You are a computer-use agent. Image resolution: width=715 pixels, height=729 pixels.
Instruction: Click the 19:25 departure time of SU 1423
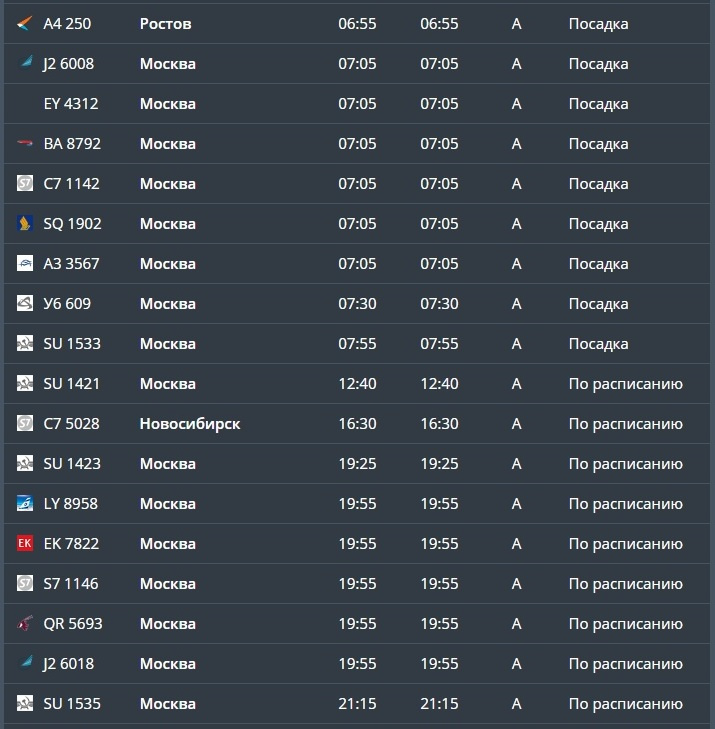357,463
